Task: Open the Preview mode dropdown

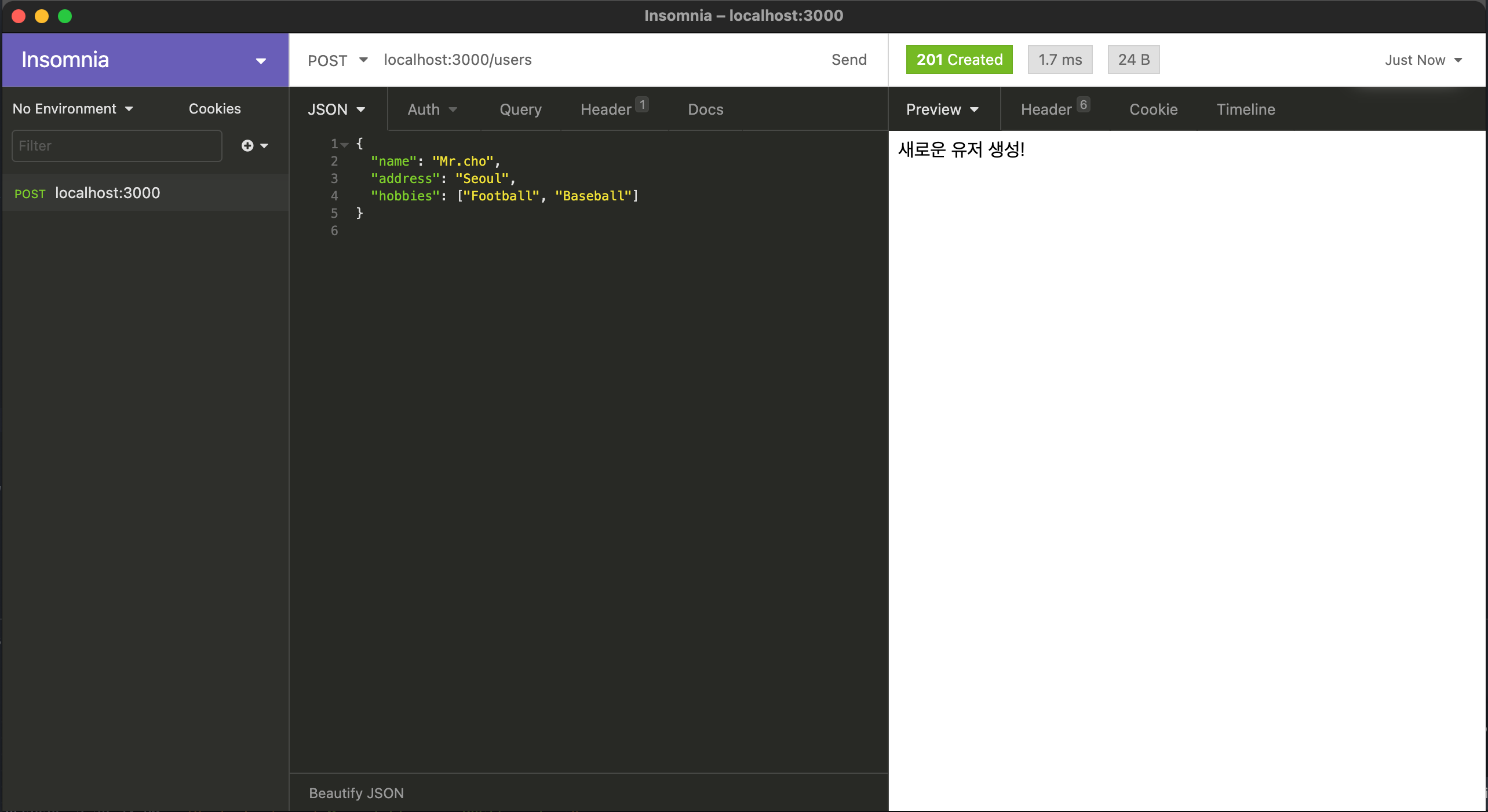Action: [x=942, y=109]
